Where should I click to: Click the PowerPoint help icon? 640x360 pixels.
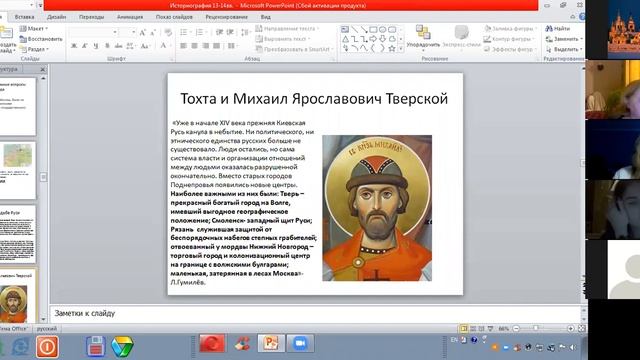coord(582,17)
